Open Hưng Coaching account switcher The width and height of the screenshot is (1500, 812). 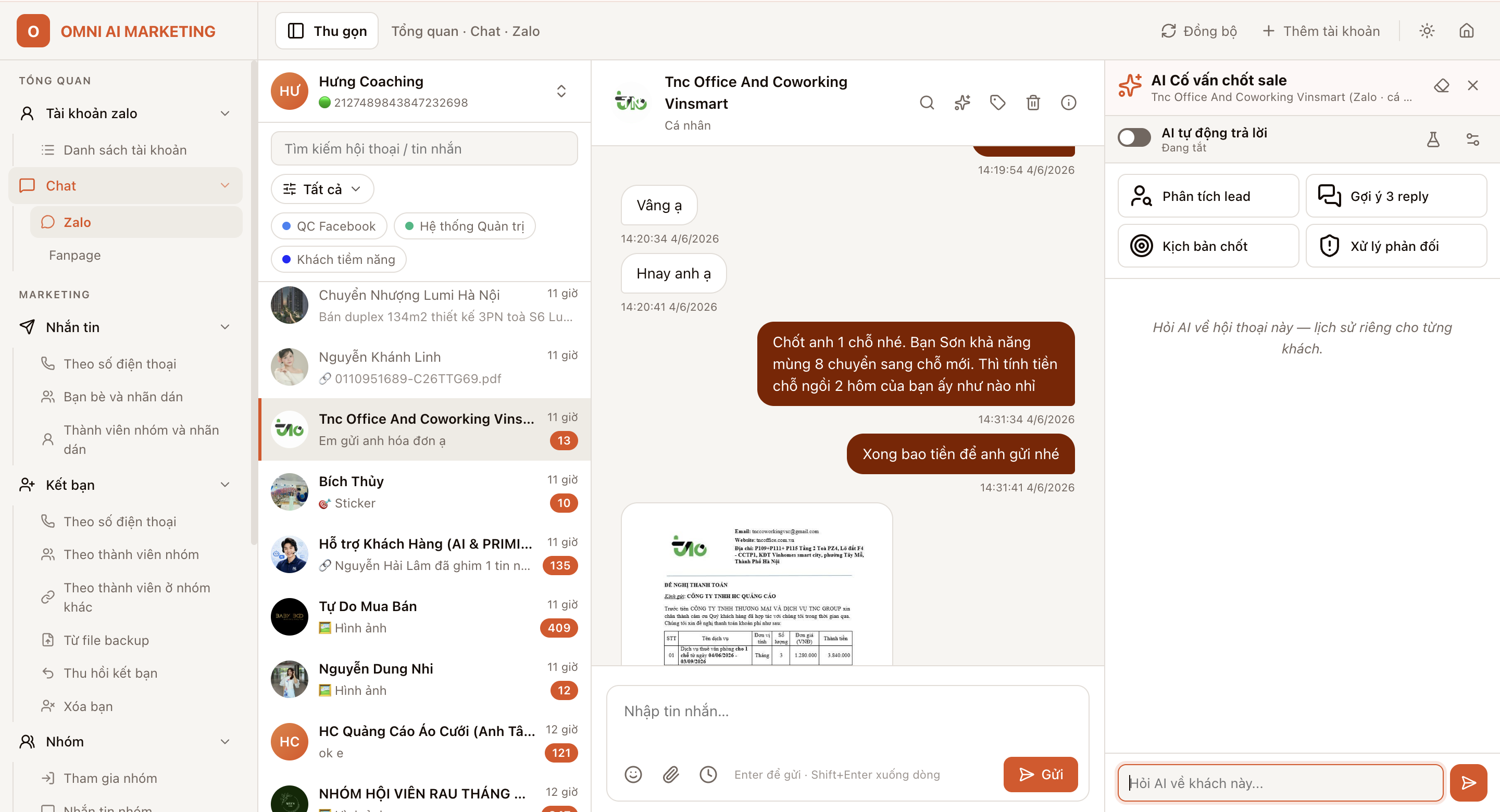561,91
